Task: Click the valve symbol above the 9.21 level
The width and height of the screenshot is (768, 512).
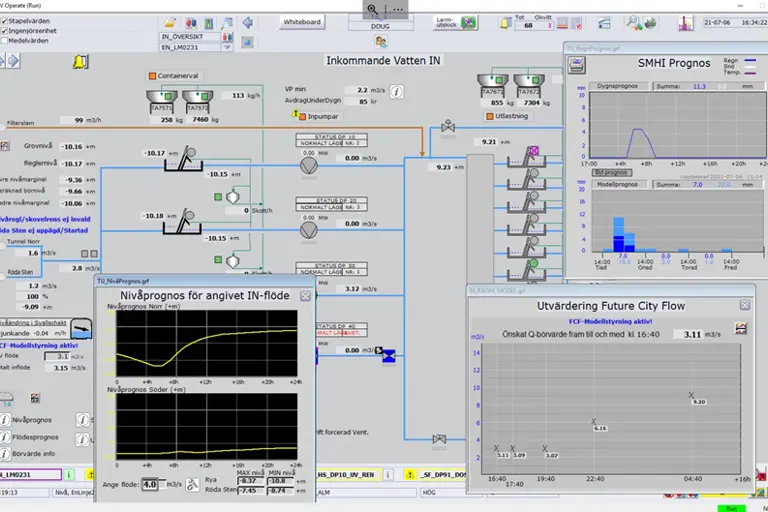Action: (x=449, y=127)
